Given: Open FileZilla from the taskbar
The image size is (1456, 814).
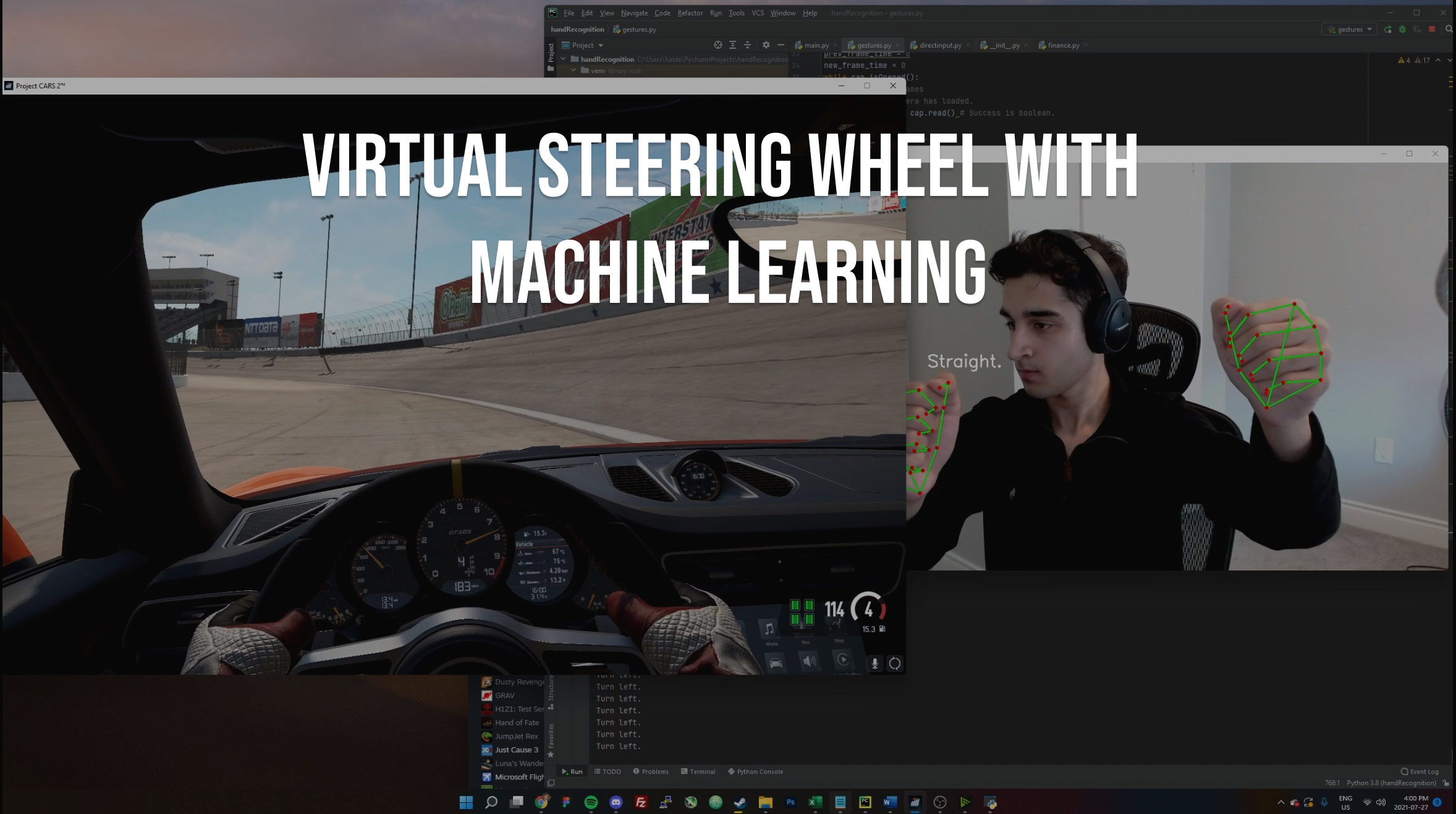Looking at the screenshot, I should point(641,802).
